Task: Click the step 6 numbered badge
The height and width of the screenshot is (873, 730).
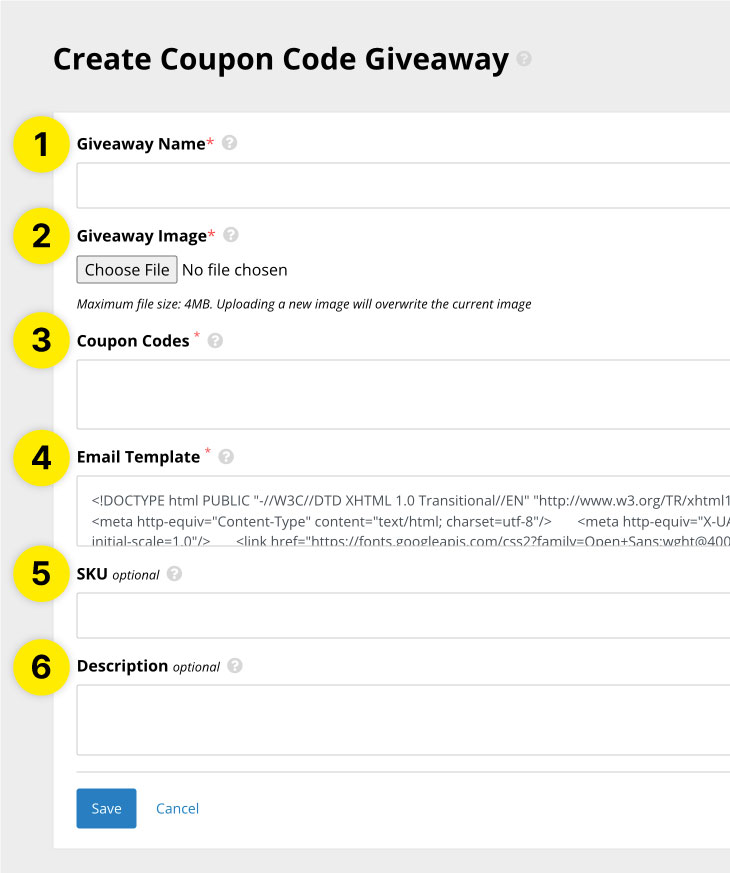Action: pos(40,667)
